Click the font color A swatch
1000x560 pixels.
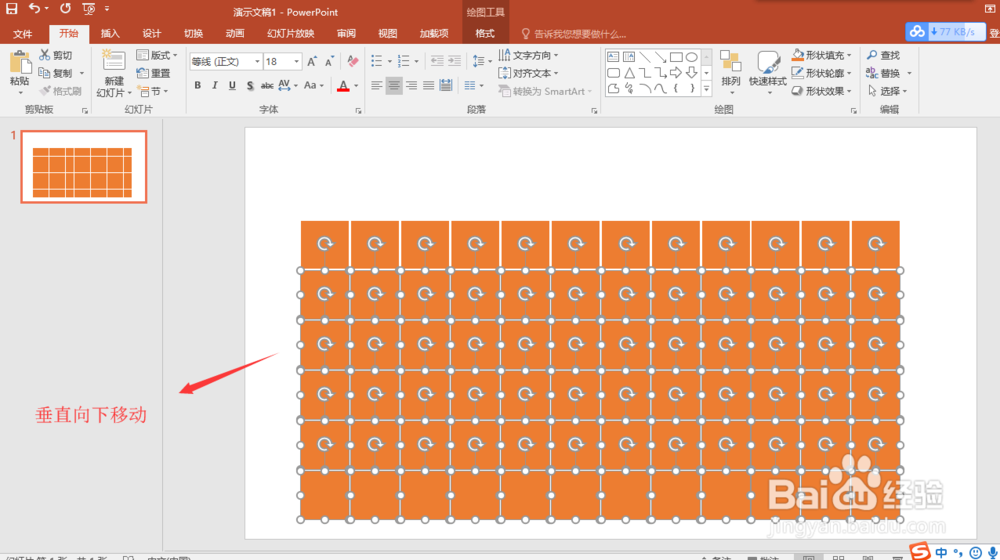click(x=343, y=85)
